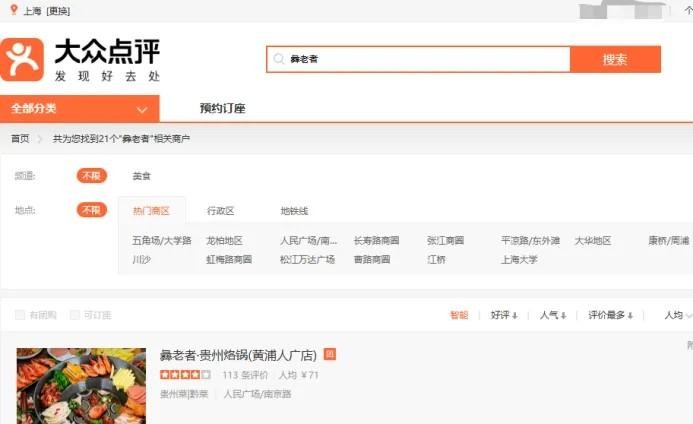Image resolution: width=693 pixels, height=424 pixels.
Task: Filter by the 人民广场/南京路 location tag
Action: click(257, 394)
